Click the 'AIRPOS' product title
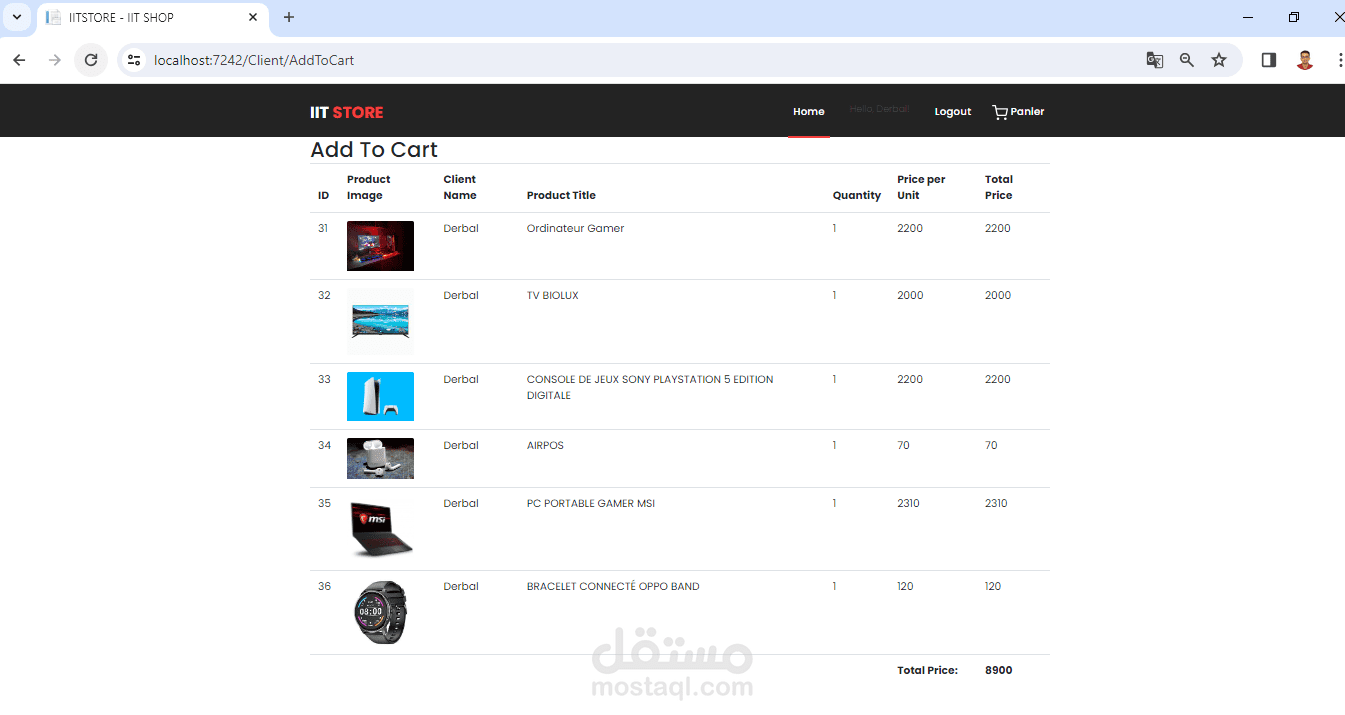Viewport: 1345px width, 715px height. (x=545, y=445)
